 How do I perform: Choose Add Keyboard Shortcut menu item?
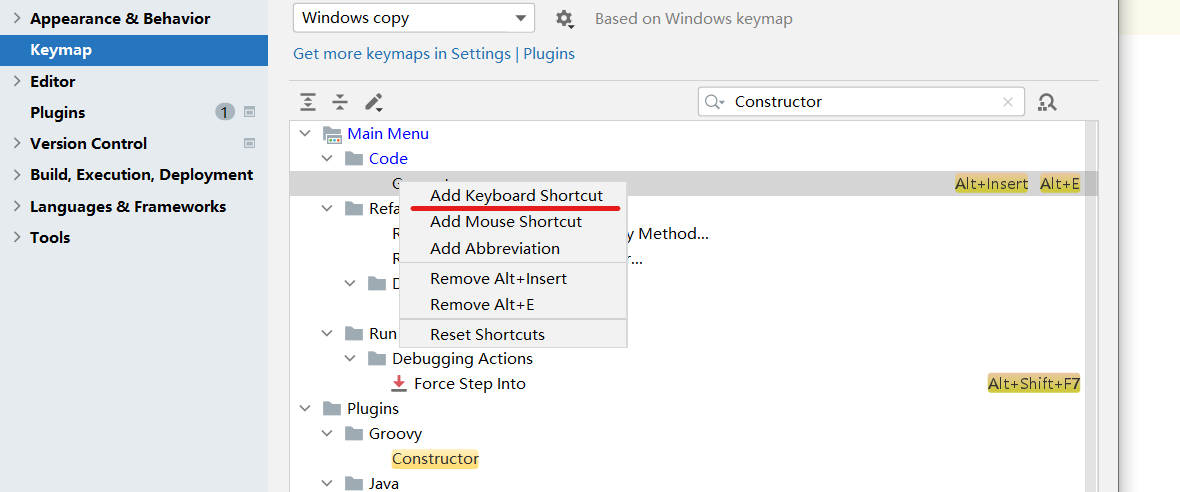click(516, 195)
